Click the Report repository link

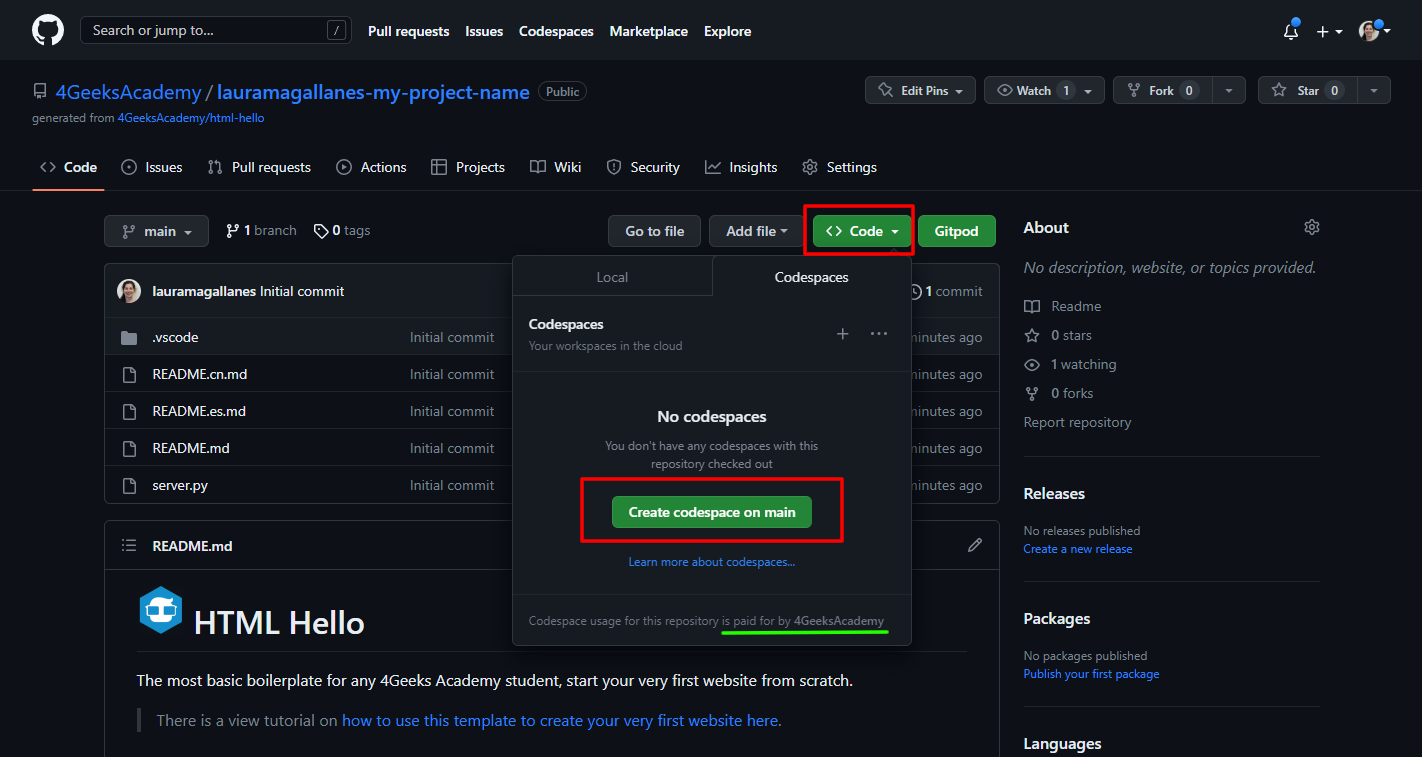coord(1077,422)
